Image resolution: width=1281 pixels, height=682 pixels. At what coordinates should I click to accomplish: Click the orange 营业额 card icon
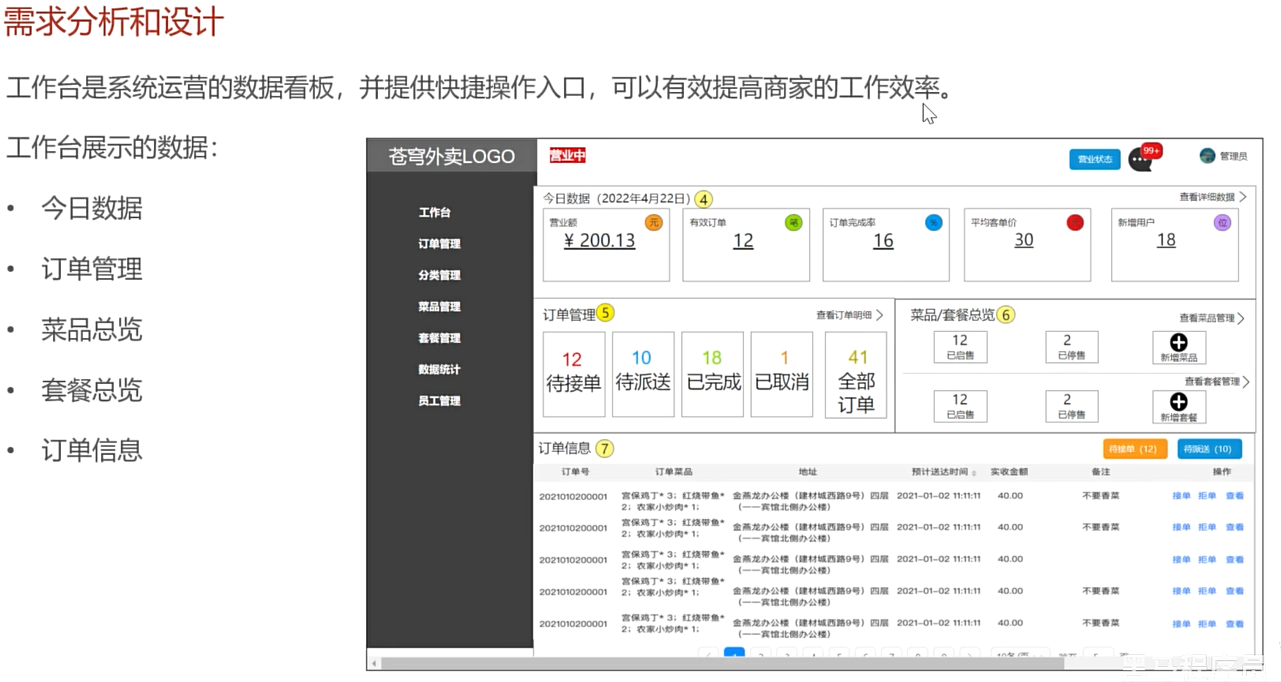[x=653, y=222]
